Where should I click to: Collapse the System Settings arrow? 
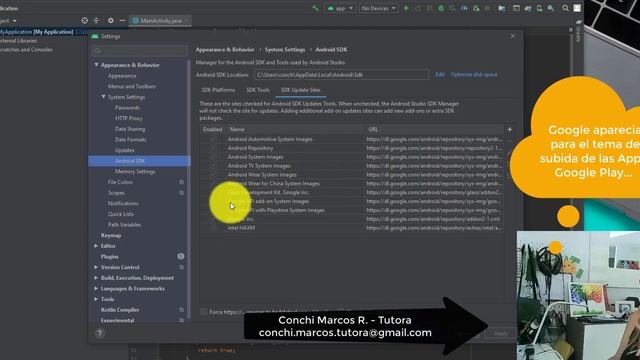point(103,97)
